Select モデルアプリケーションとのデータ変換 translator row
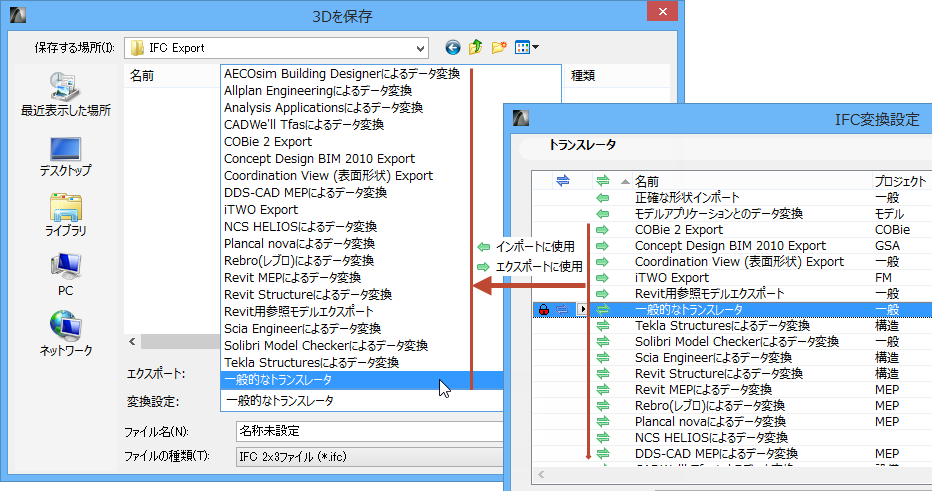This screenshot has width=932, height=491. (732, 213)
